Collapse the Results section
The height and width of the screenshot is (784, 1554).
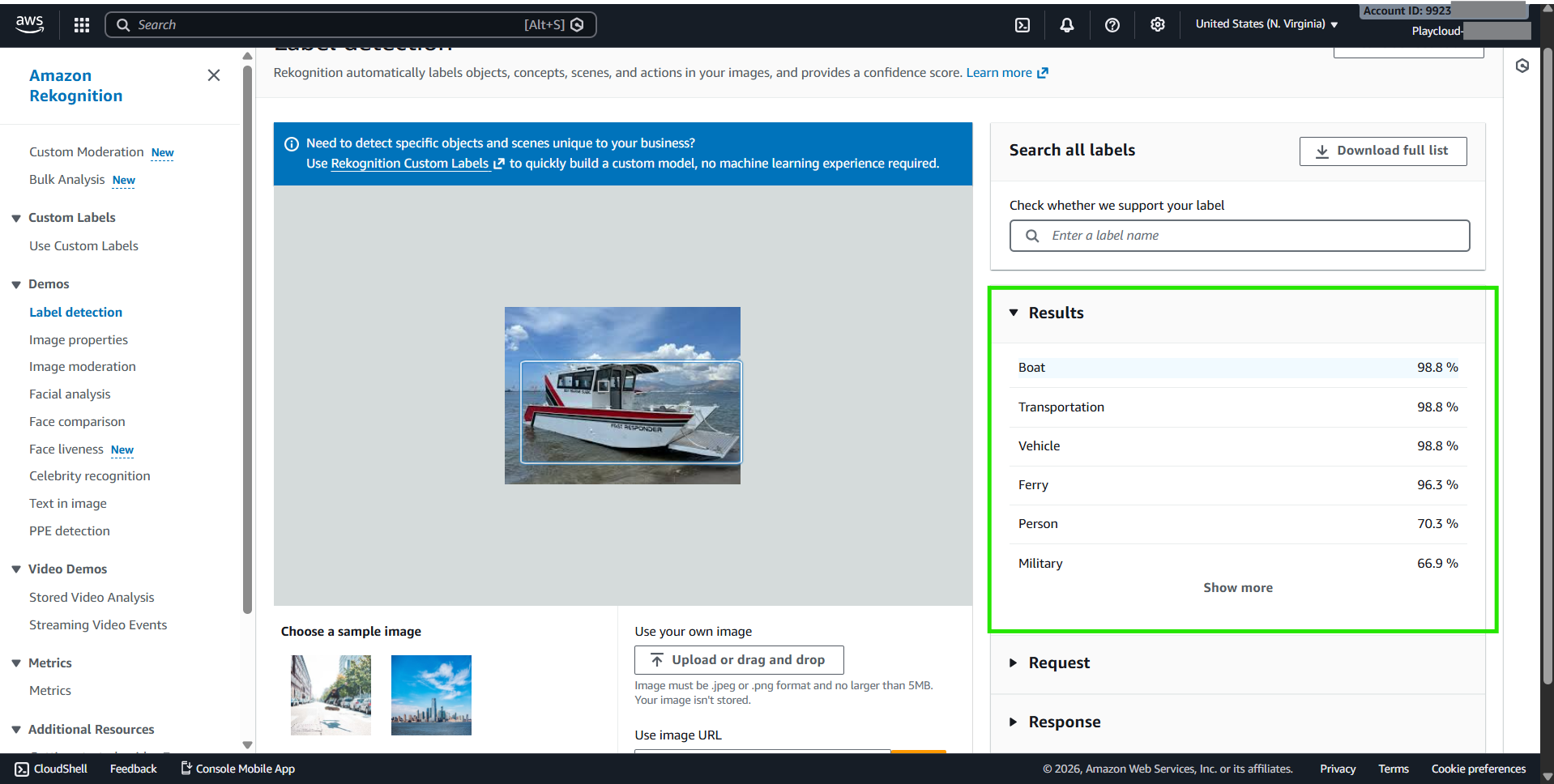tap(1014, 313)
